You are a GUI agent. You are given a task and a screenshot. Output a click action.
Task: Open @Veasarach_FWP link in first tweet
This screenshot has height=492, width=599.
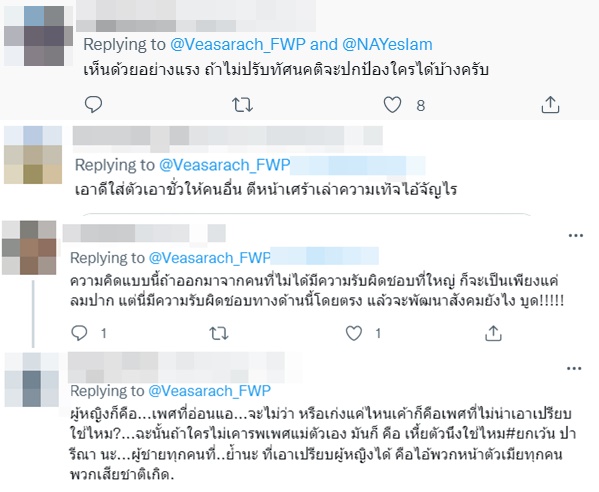pyautogui.click(x=238, y=45)
